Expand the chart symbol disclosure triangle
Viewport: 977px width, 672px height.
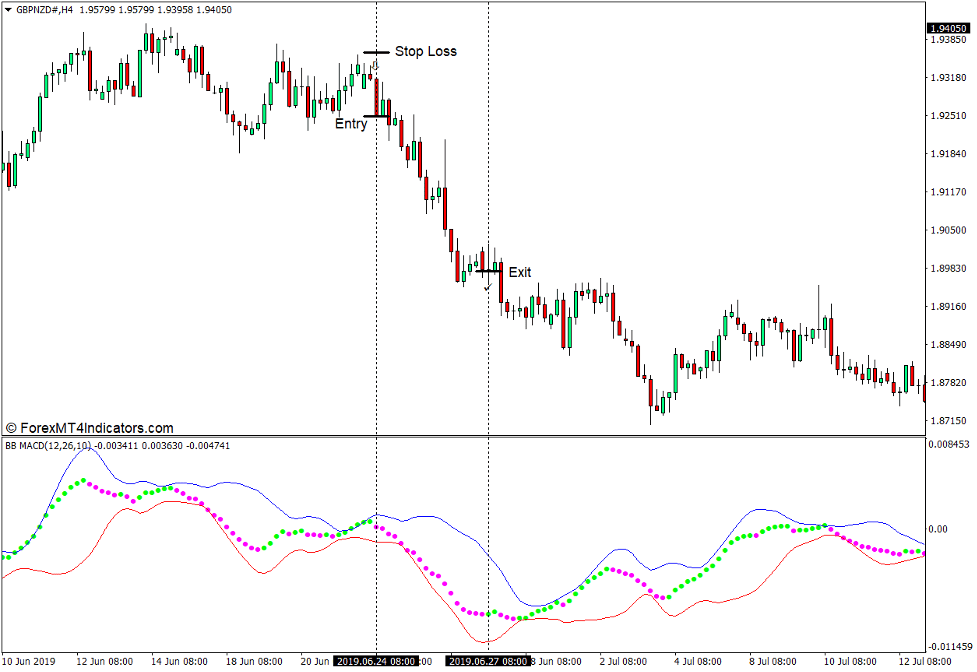(x=8, y=10)
